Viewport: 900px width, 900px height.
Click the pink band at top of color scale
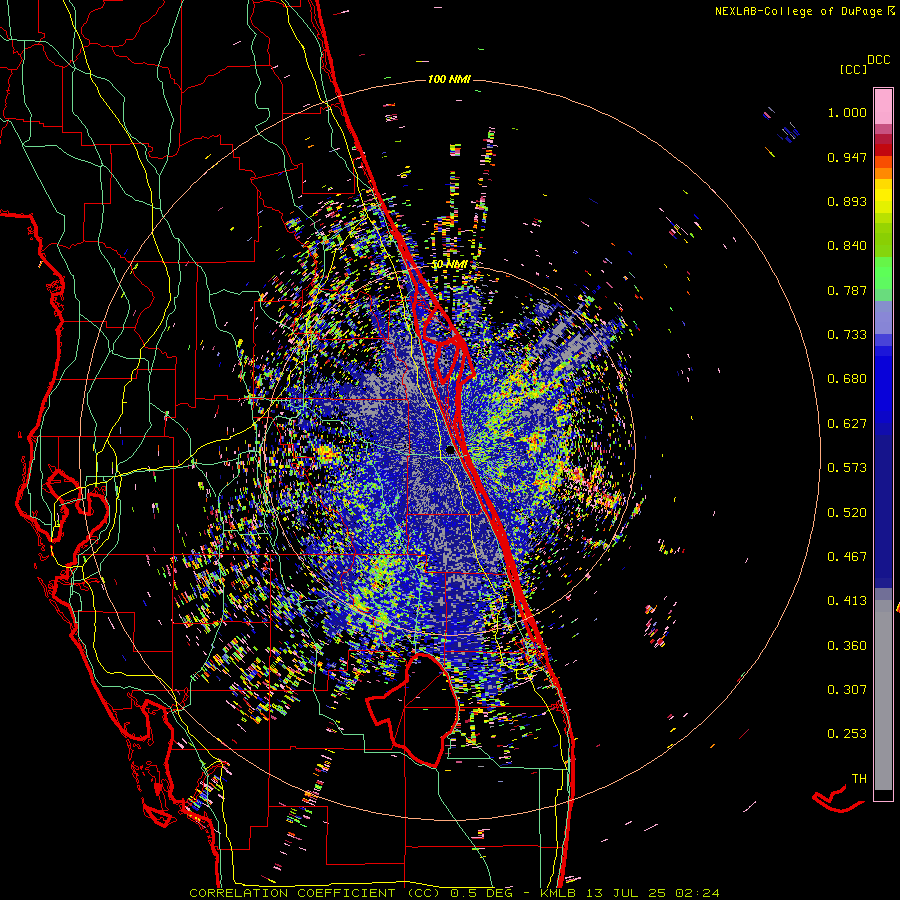pyautogui.click(x=883, y=106)
